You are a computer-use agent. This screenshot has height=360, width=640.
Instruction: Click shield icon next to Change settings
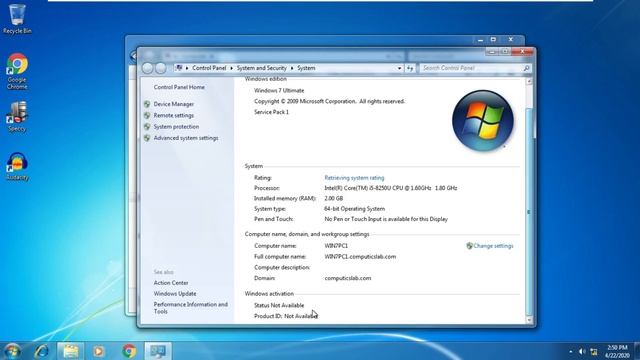[469, 246]
